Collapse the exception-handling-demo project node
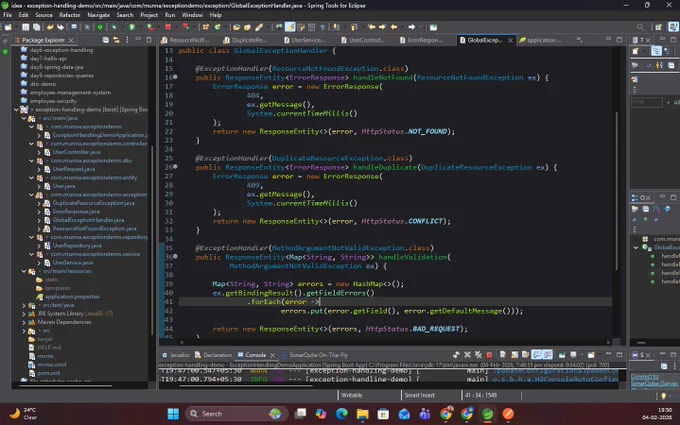The image size is (680, 425). pos(16,110)
